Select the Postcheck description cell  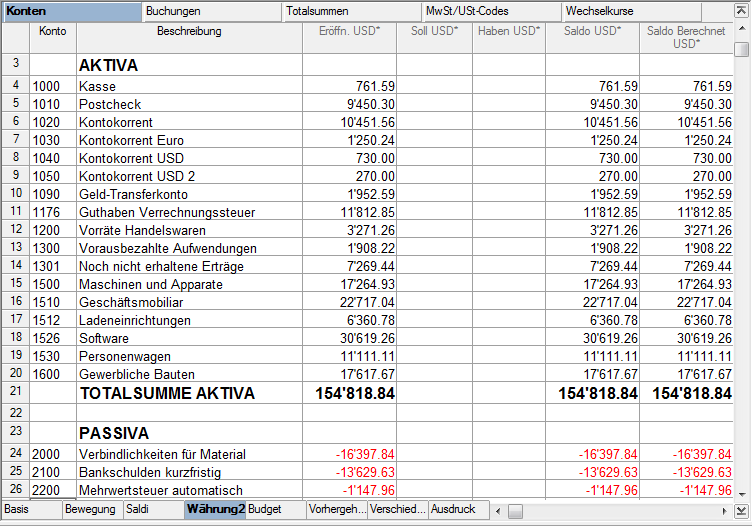189,104
